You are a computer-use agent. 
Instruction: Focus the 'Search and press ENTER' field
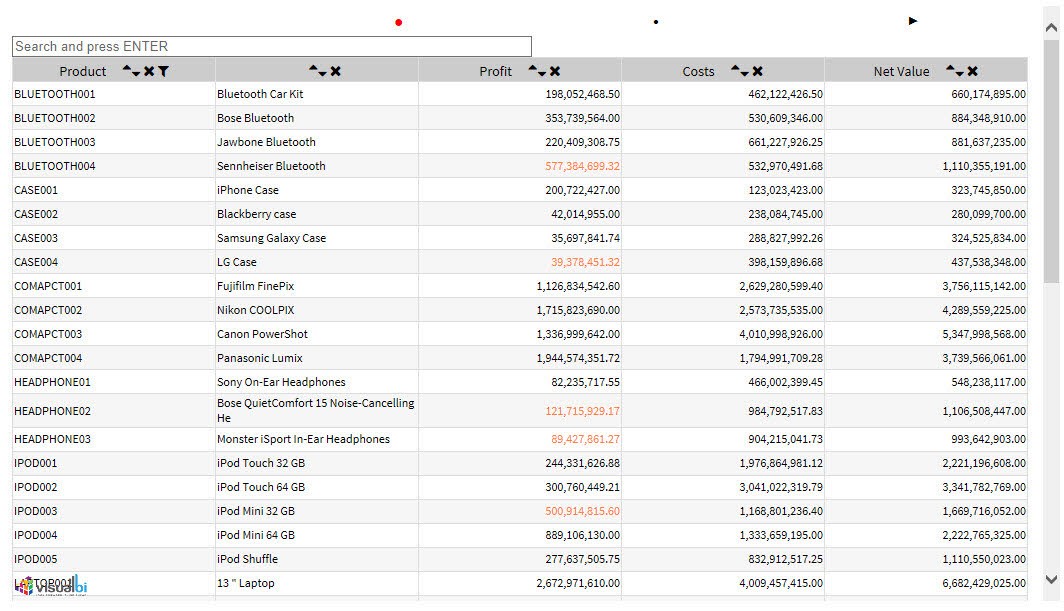(271, 47)
